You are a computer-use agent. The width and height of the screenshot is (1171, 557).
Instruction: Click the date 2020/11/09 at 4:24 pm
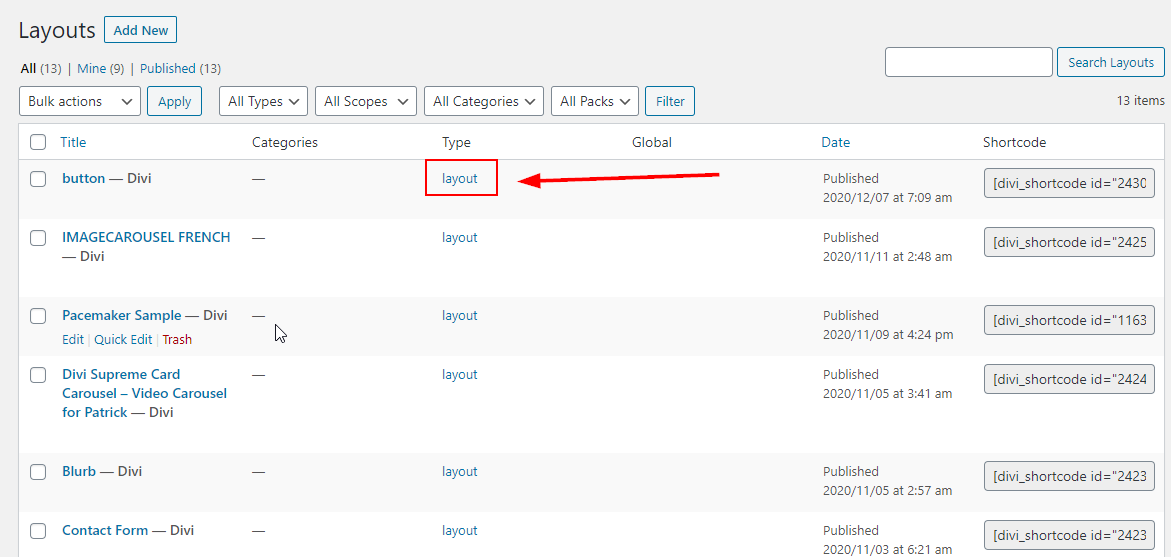coord(888,335)
